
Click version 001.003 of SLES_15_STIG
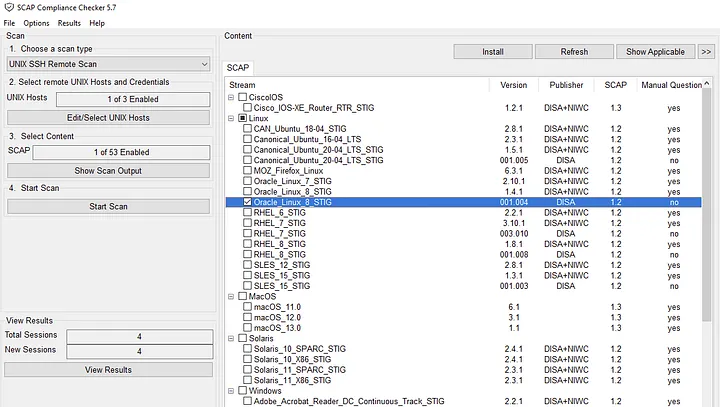(x=514, y=286)
